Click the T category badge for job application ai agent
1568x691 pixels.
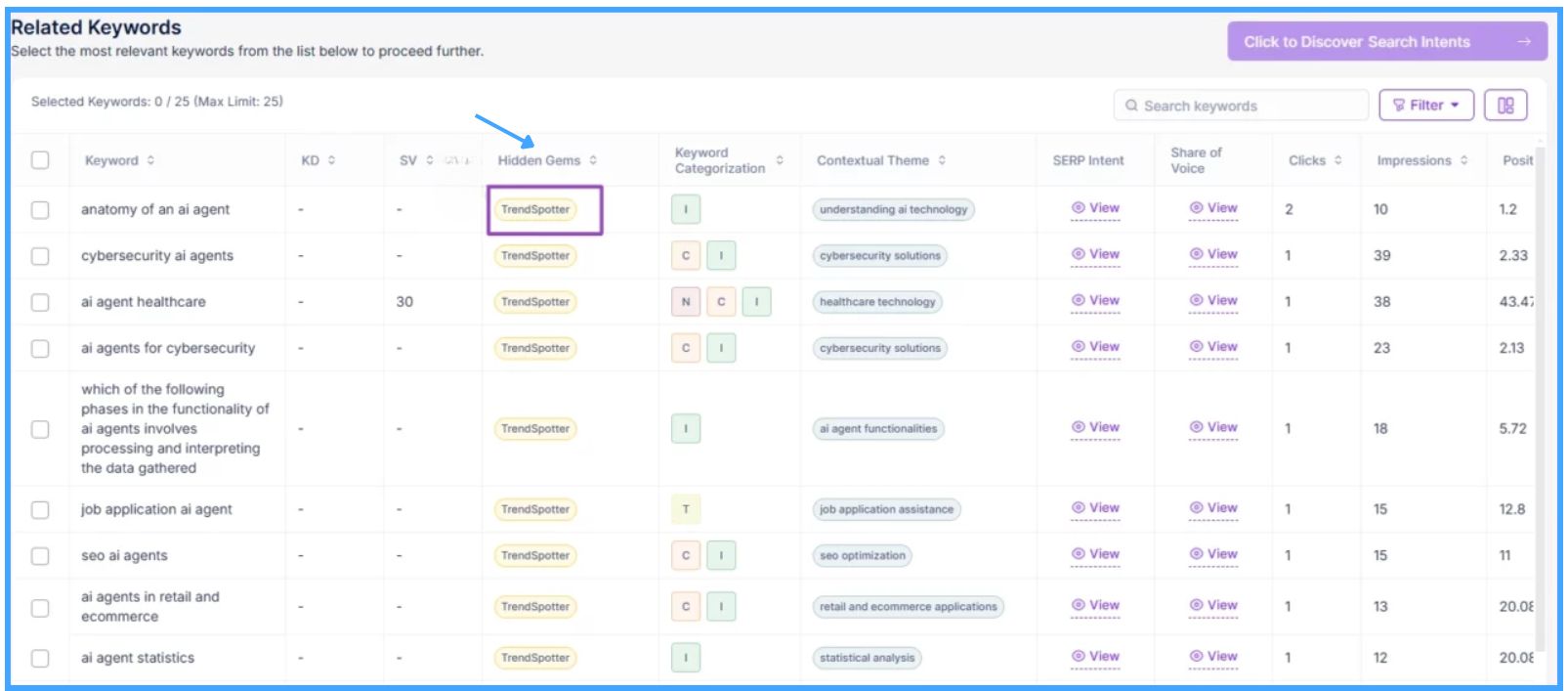coord(686,509)
